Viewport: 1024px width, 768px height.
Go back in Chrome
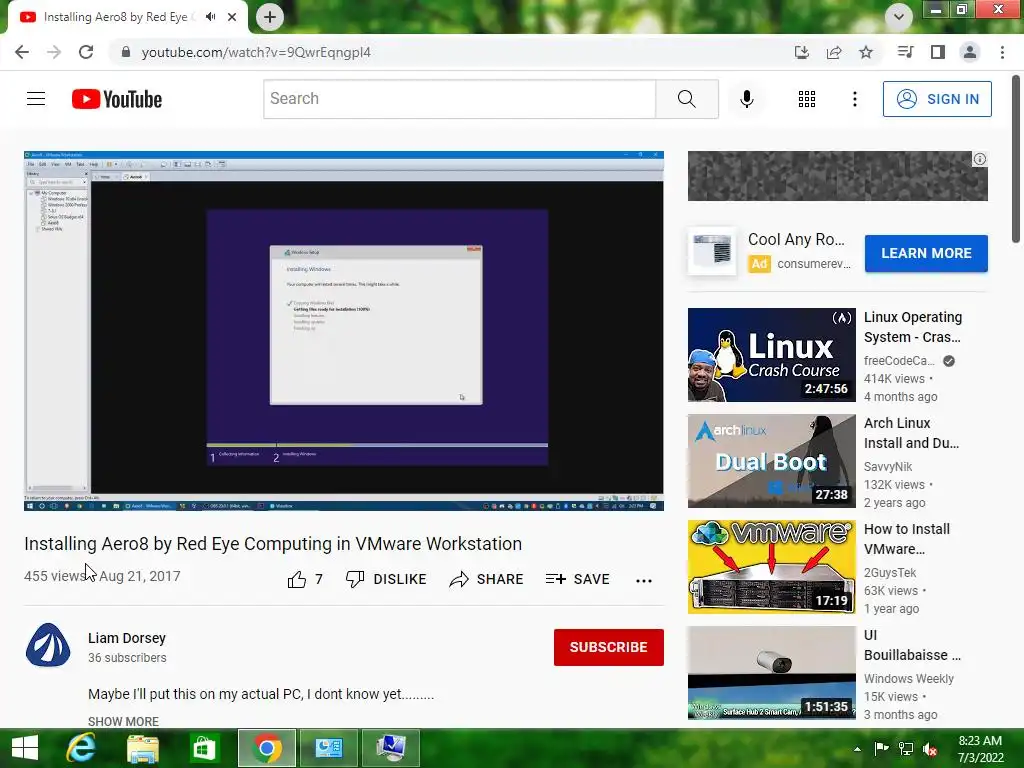[22, 52]
